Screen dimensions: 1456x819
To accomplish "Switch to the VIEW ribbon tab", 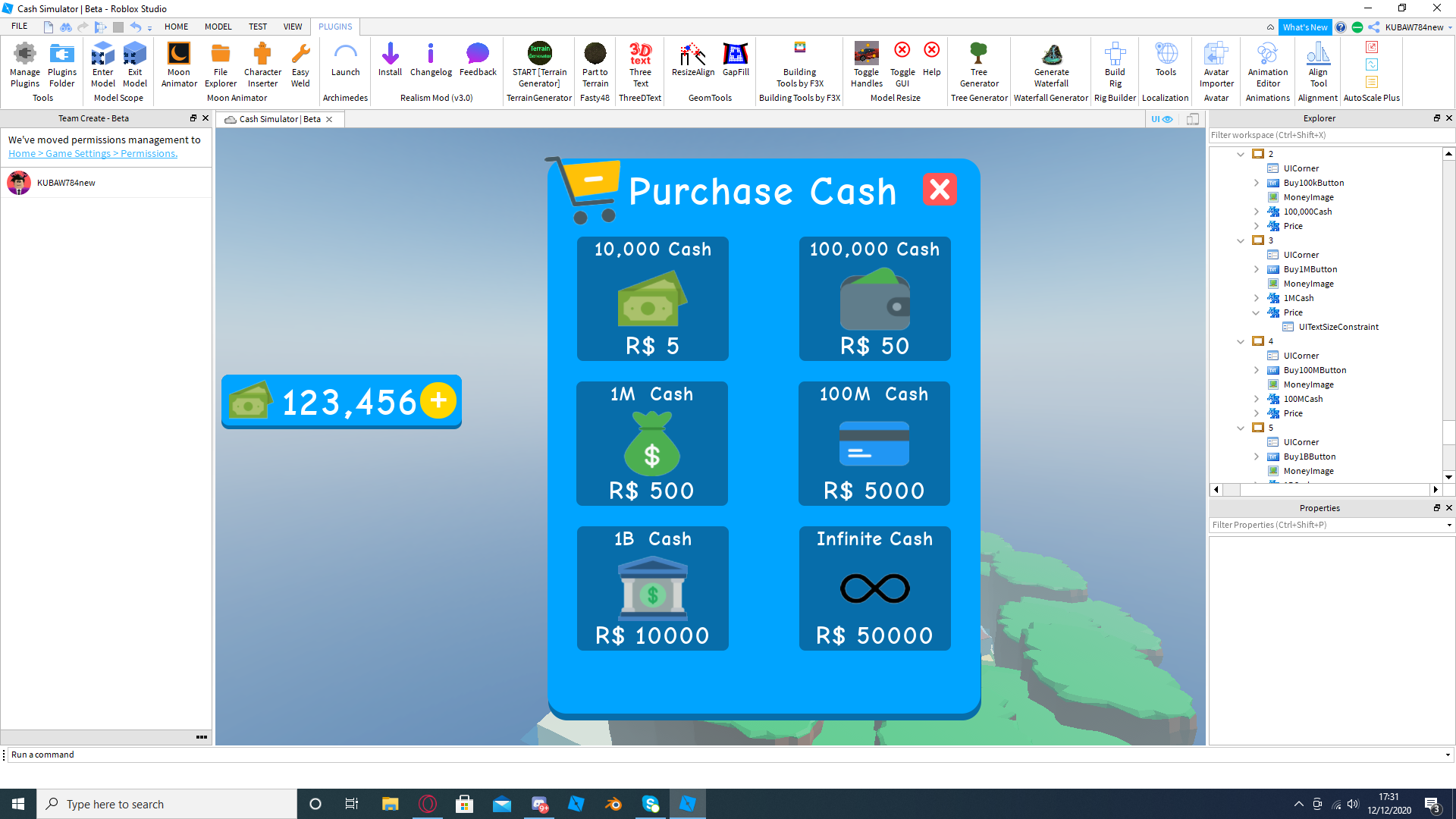I will [293, 27].
